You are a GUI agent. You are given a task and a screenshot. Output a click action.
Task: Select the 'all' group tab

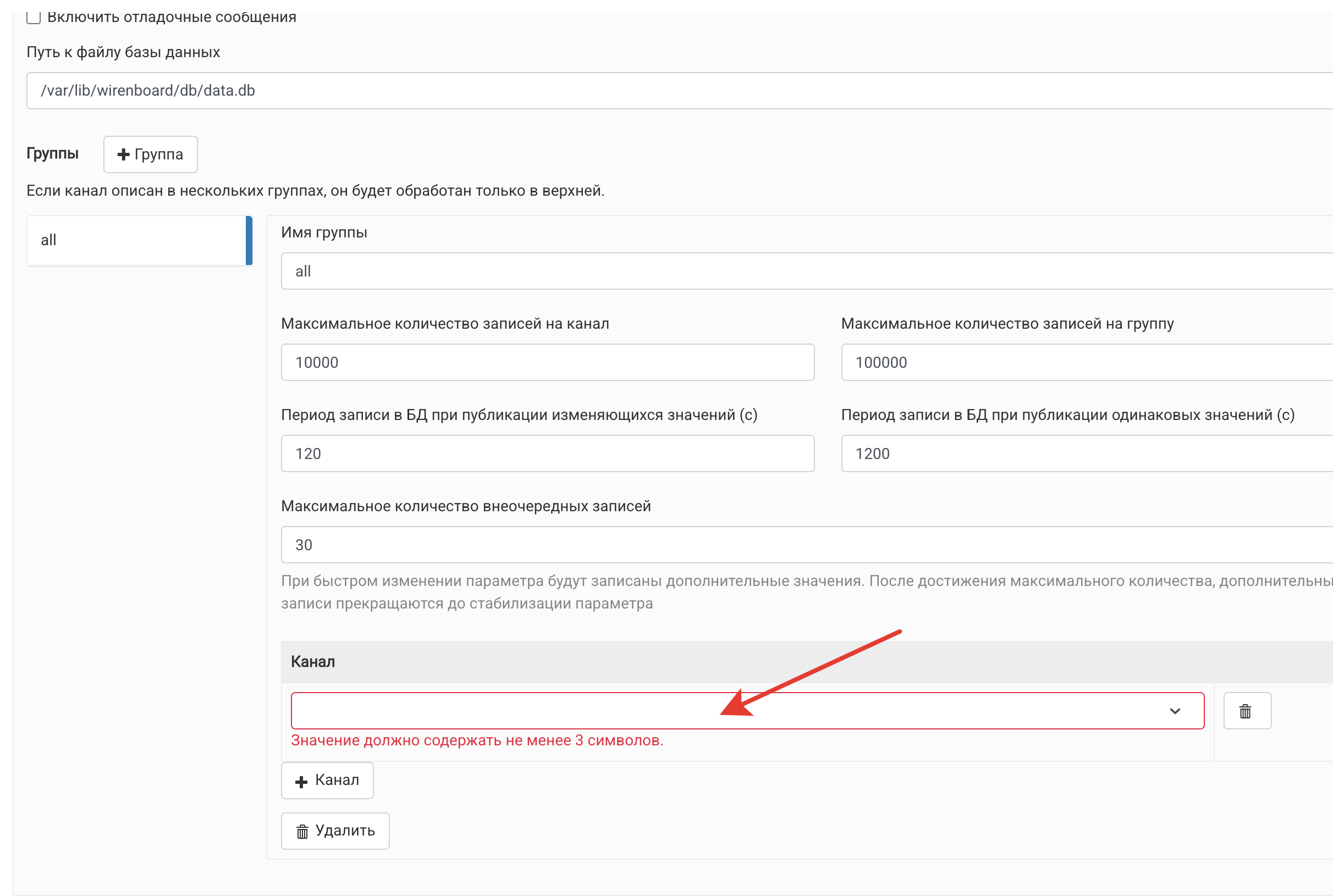click(x=140, y=240)
